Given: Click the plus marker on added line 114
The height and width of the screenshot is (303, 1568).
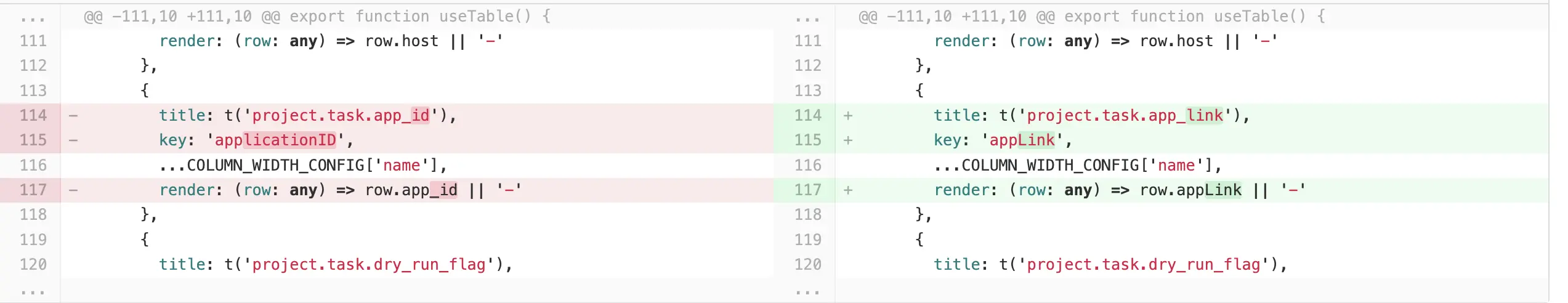Looking at the screenshot, I should (x=848, y=116).
